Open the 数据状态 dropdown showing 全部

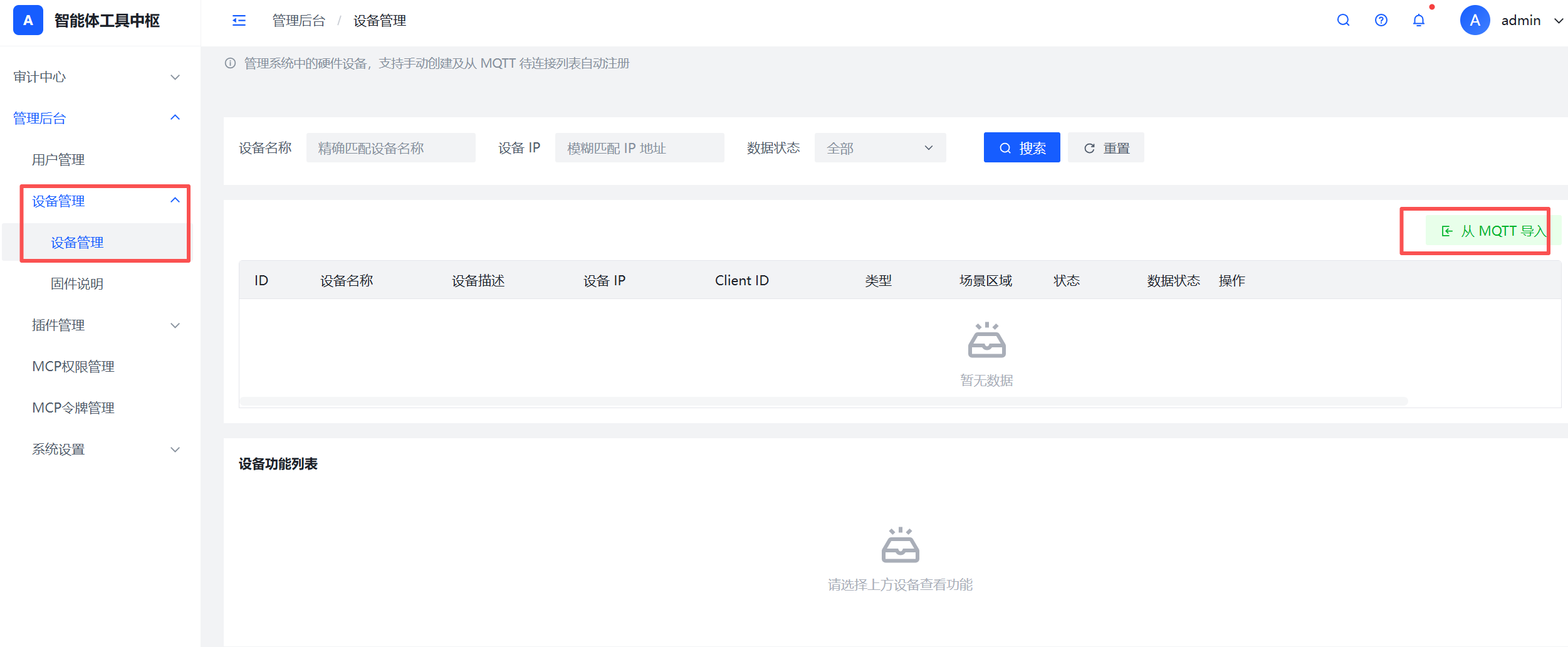[880, 148]
